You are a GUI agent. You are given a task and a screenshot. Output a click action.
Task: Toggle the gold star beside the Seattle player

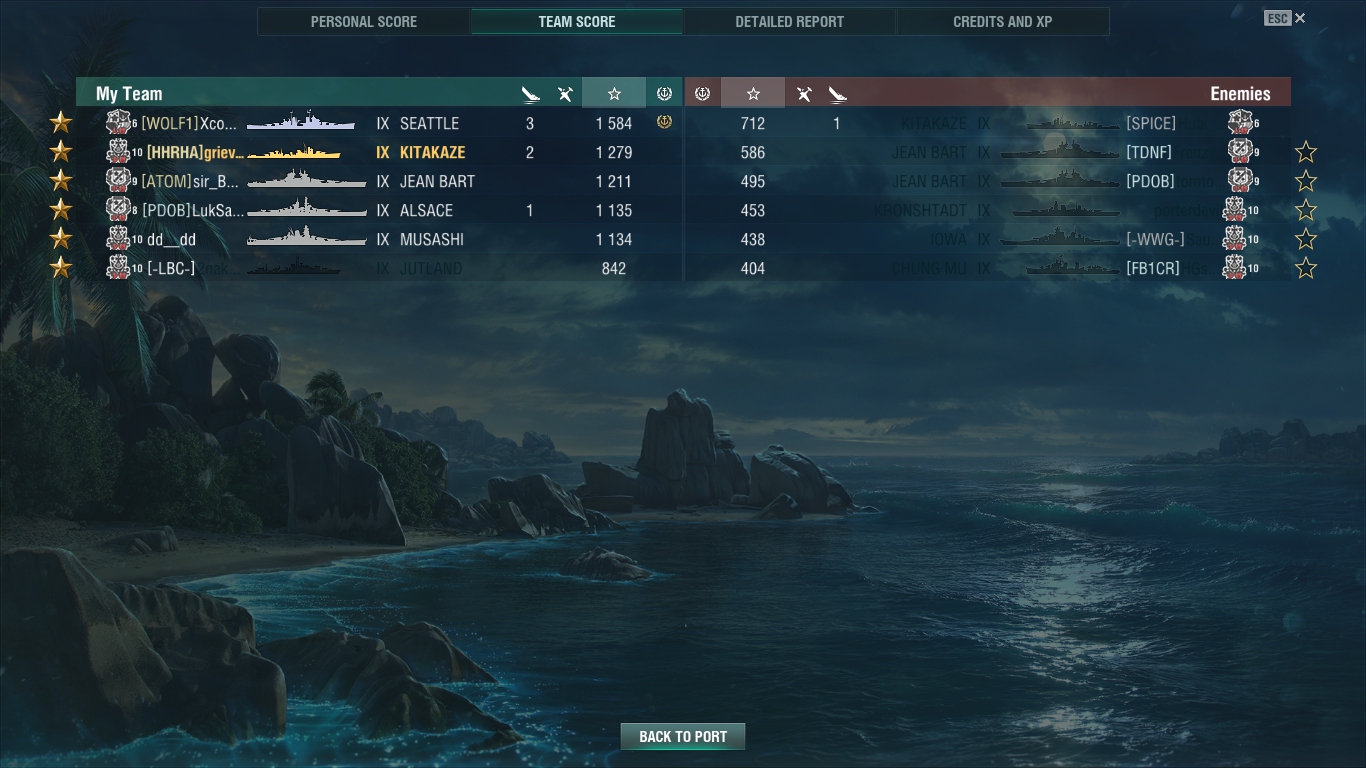point(61,122)
